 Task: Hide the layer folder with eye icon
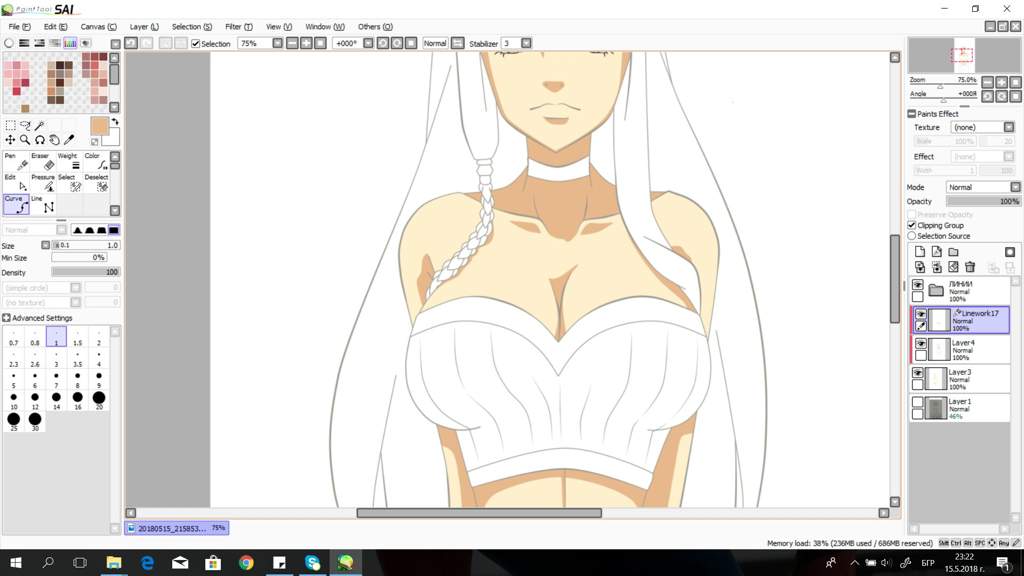pos(918,285)
